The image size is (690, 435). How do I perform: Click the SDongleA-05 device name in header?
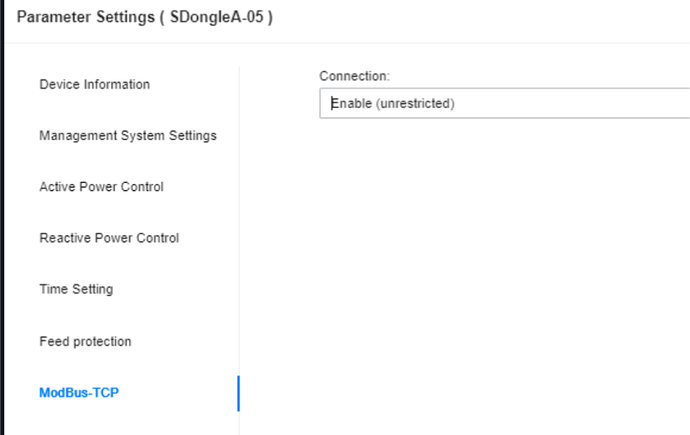tap(217, 17)
